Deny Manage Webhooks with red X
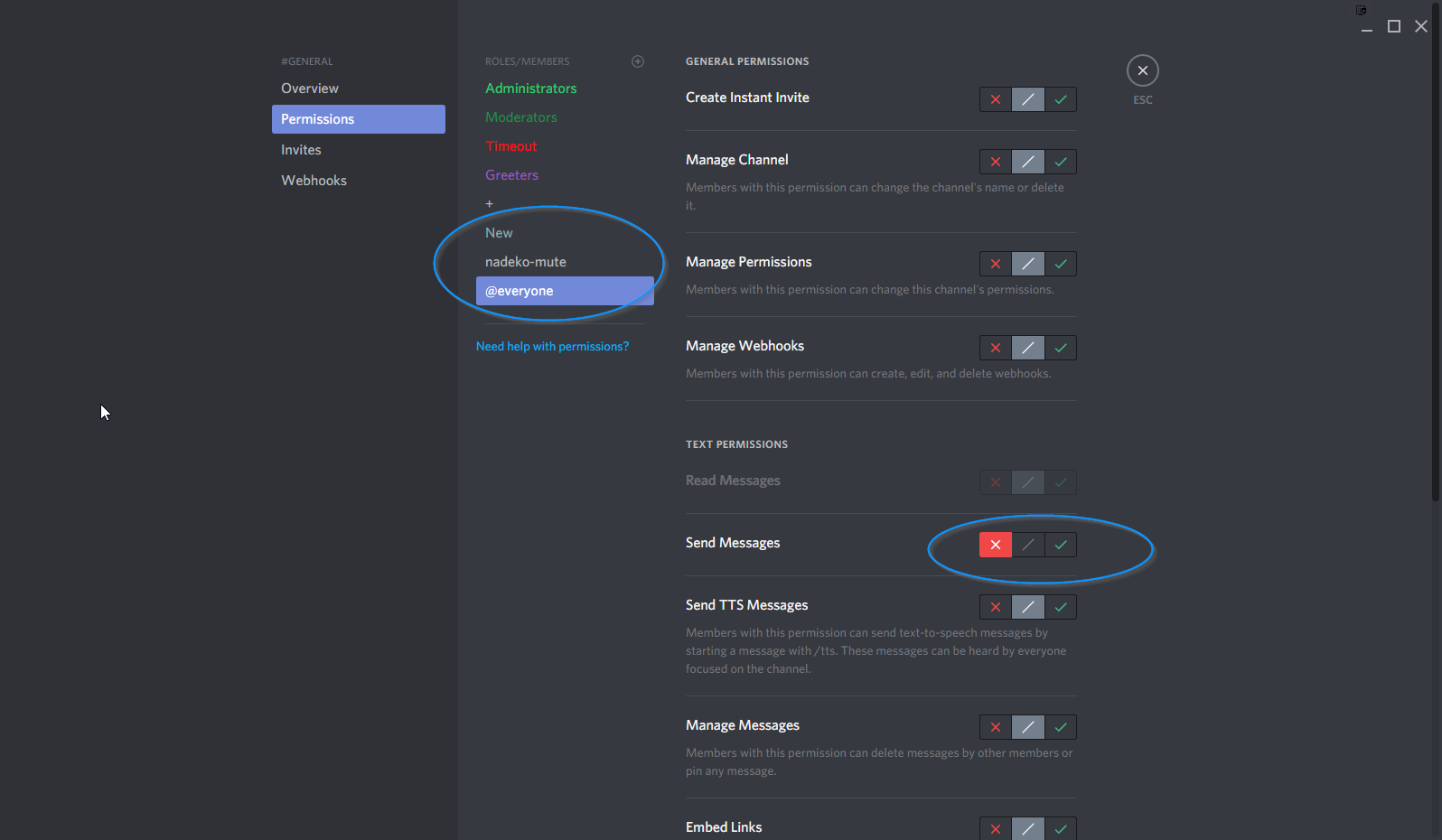This screenshot has width=1442, height=840. pos(995,348)
